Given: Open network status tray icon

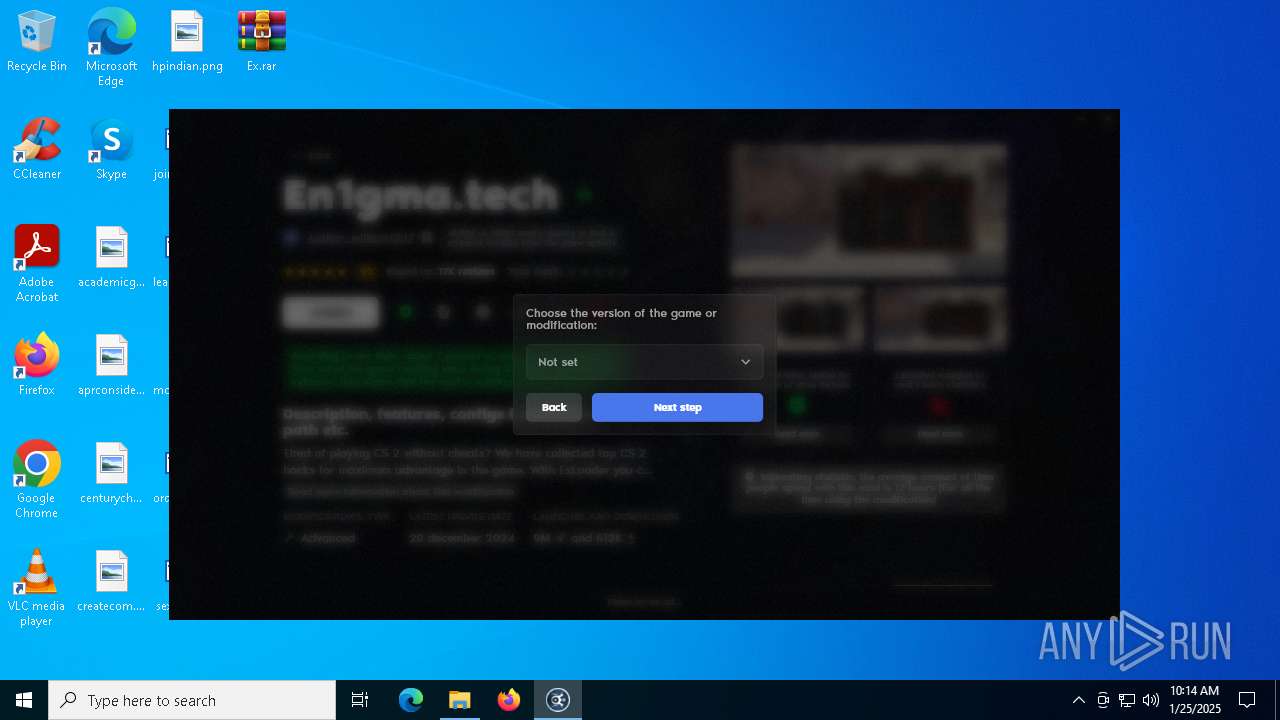Looking at the screenshot, I should pos(1127,700).
